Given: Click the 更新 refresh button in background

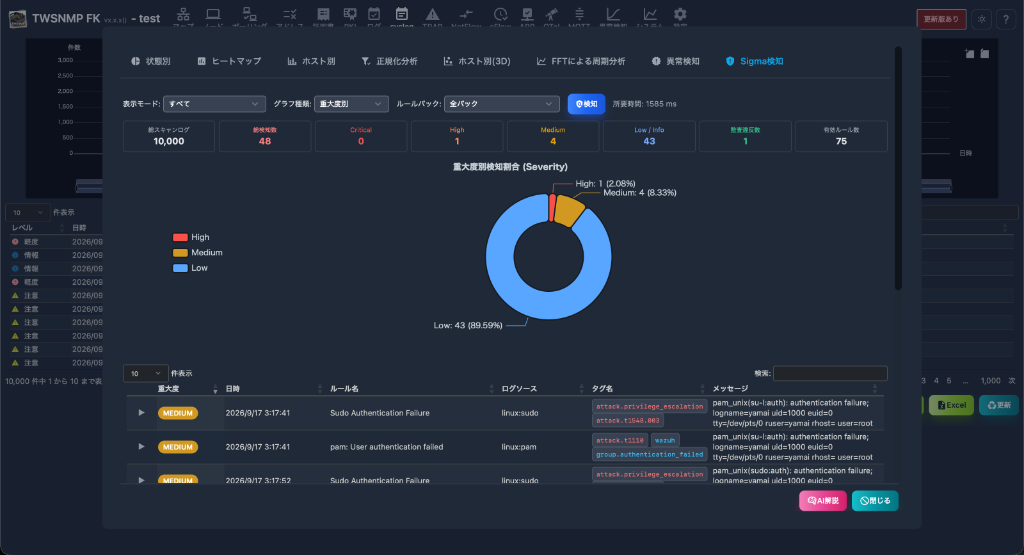Looking at the screenshot, I should tap(999, 405).
